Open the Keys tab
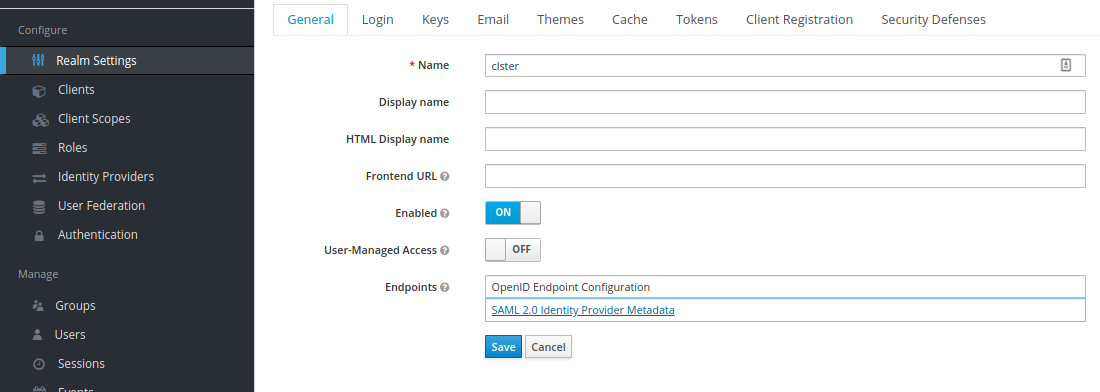The height and width of the screenshot is (392, 1100). 435,20
